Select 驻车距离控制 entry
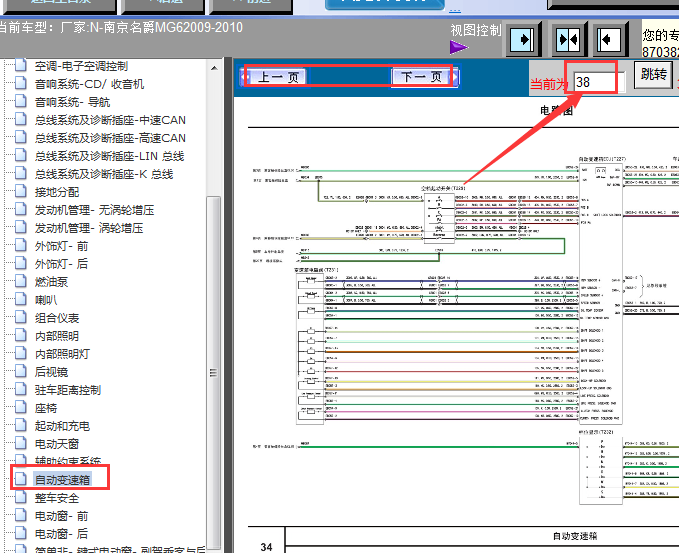This screenshot has width=679, height=553. (x=68, y=390)
